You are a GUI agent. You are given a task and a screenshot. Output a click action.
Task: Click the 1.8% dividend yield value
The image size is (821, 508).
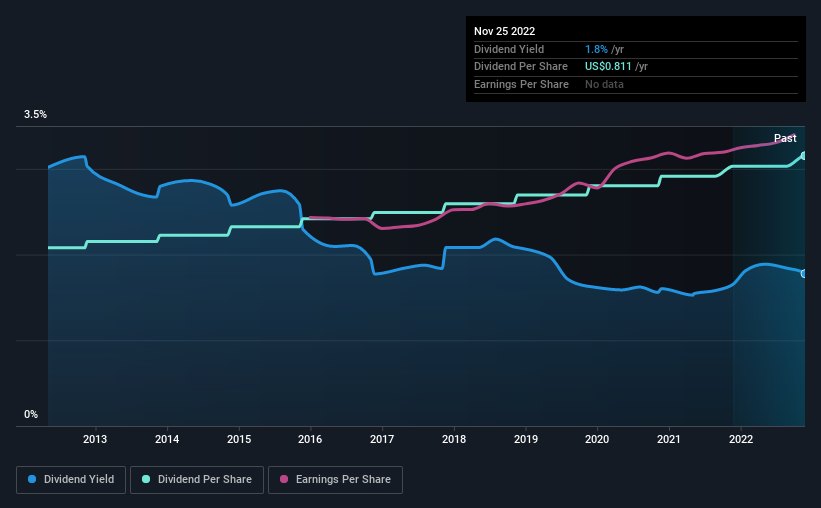tap(596, 49)
